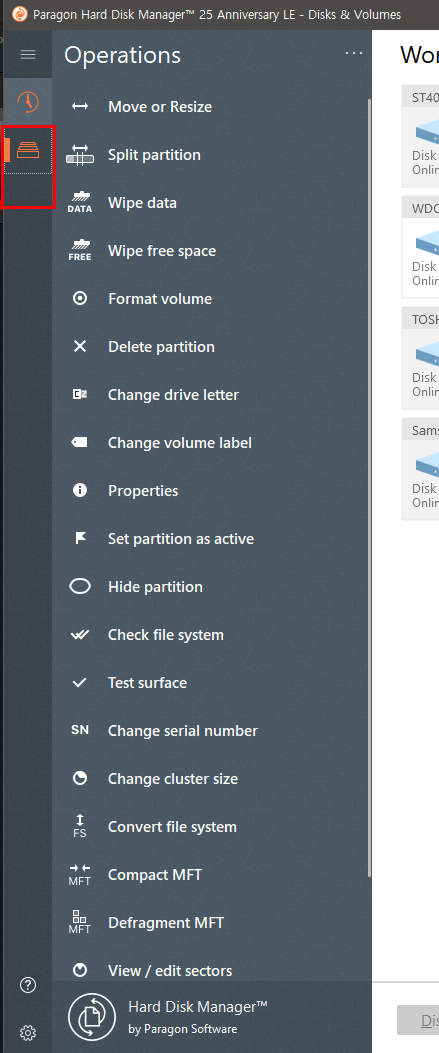Click the Paragon app icon in title bar
This screenshot has height=1053, width=439.
tap(20, 14)
